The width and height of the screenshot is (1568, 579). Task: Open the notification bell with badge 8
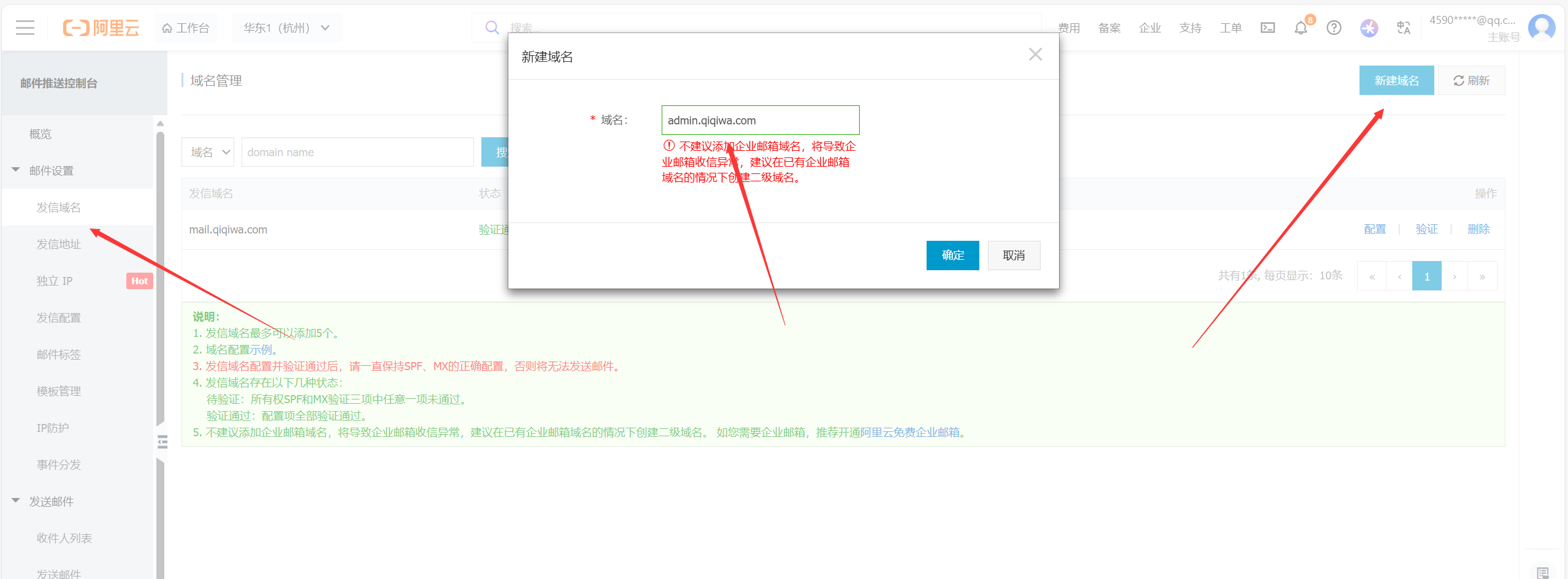pyautogui.click(x=1301, y=28)
